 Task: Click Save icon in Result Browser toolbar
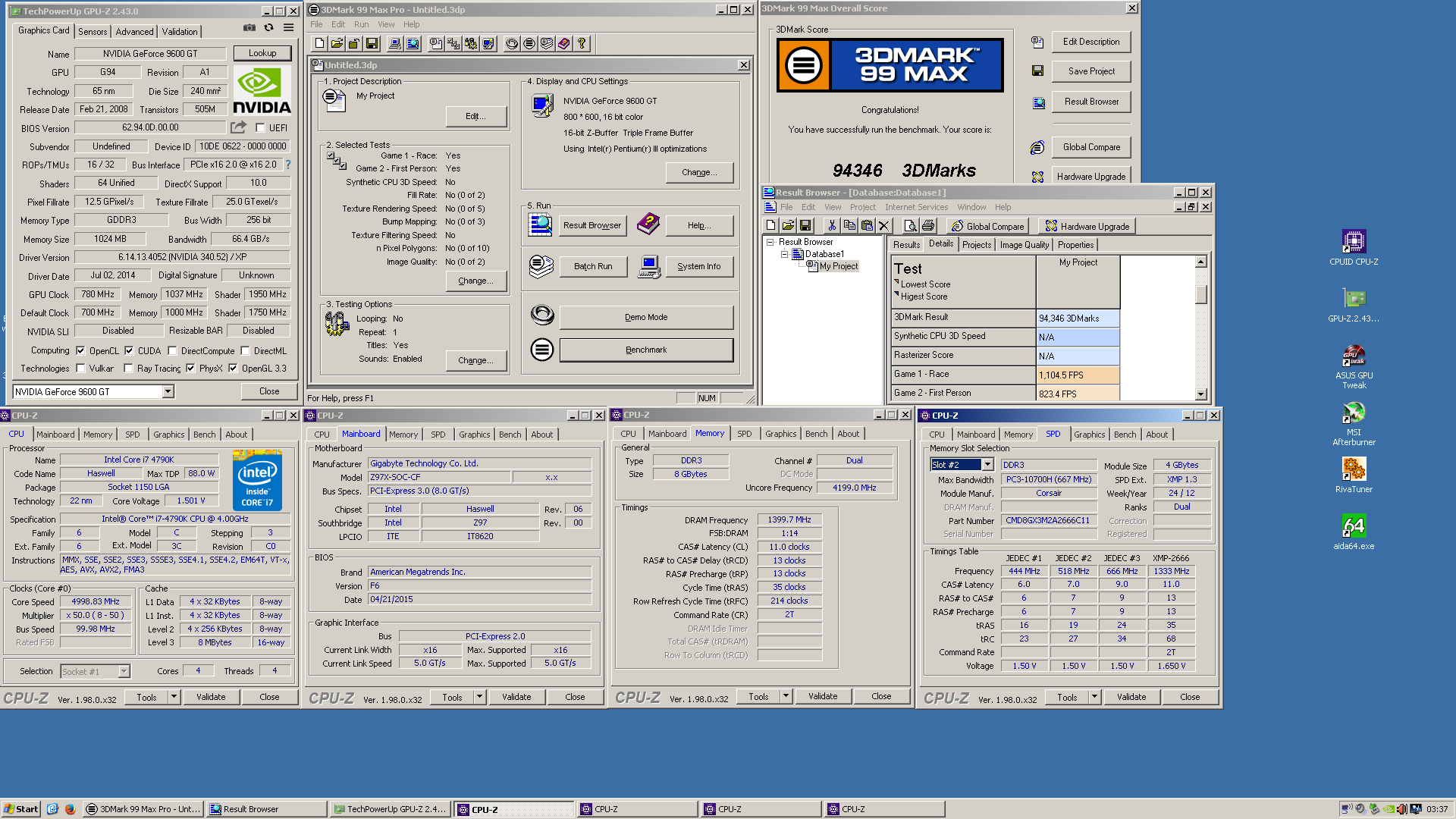pyautogui.click(x=805, y=225)
